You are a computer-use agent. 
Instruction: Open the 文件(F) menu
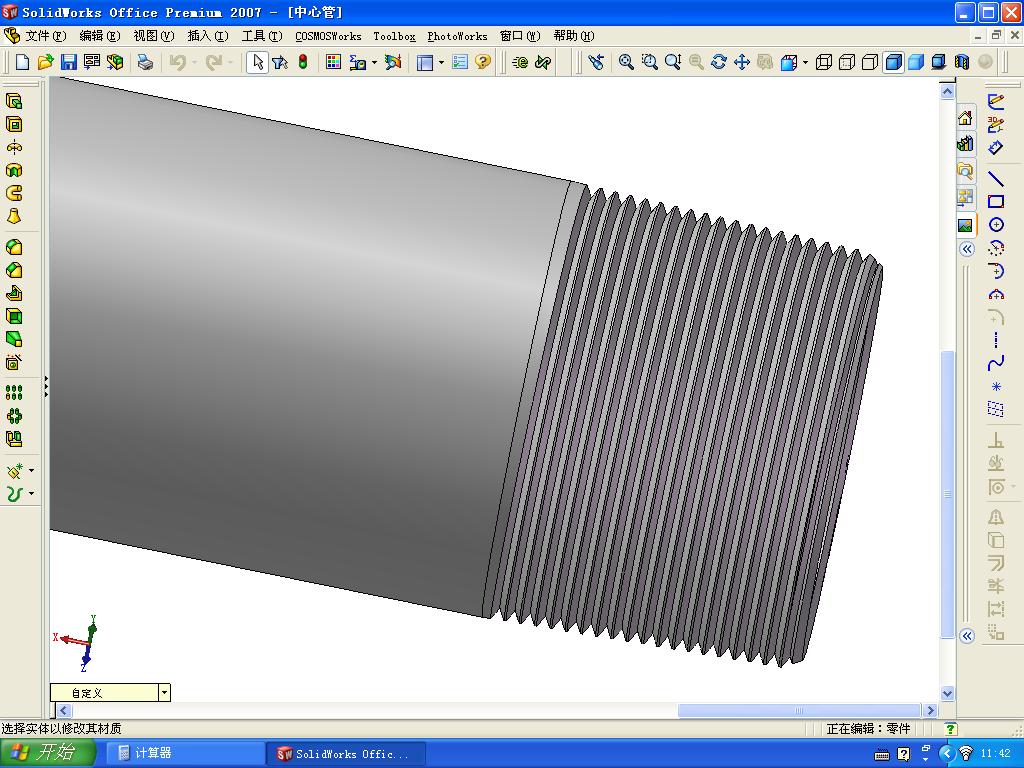[x=46, y=36]
